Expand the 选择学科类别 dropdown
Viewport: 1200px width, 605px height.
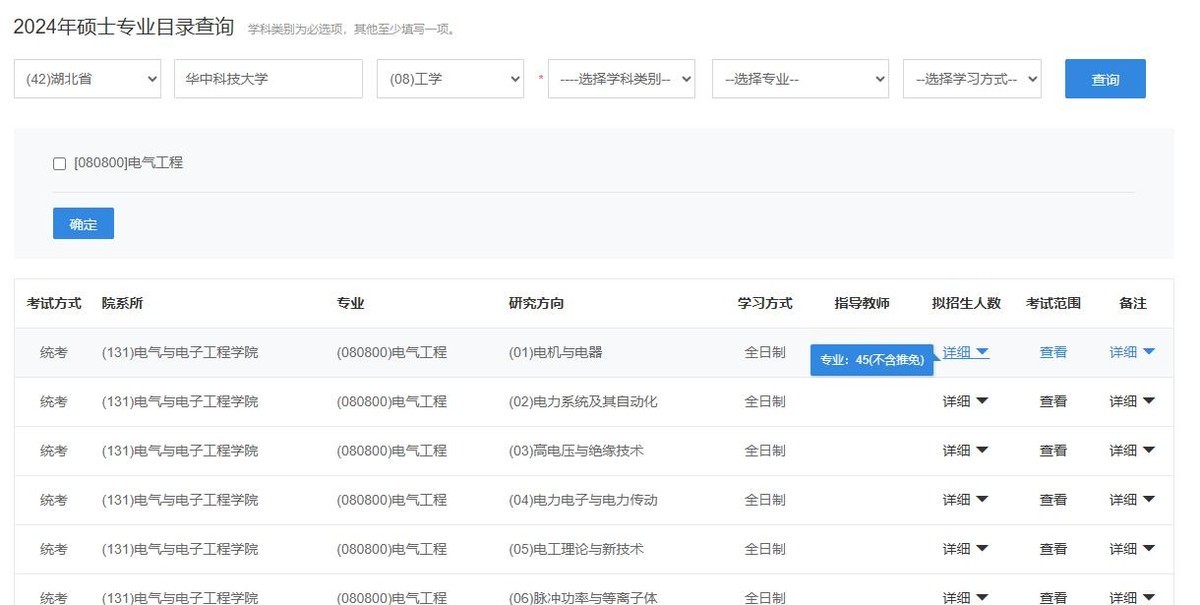coord(621,79)
